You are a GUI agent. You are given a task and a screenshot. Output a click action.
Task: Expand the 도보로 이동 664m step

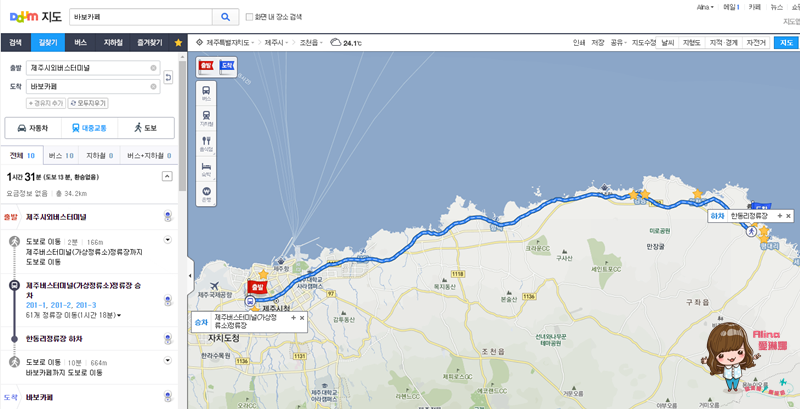click(x=167, y=361)
